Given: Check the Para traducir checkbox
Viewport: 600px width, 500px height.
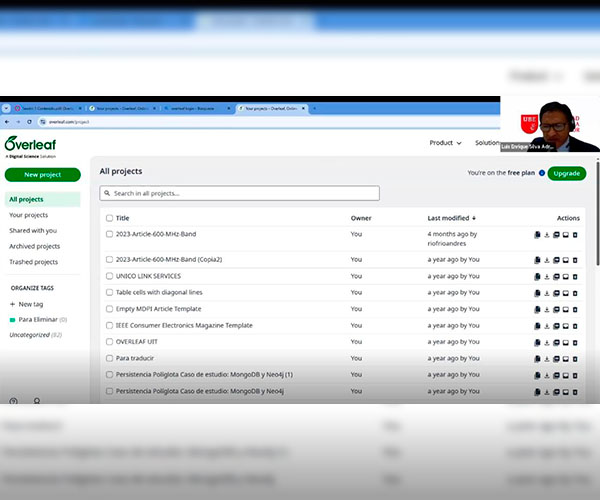Looking at the screenshot, I should coord(109,358).
